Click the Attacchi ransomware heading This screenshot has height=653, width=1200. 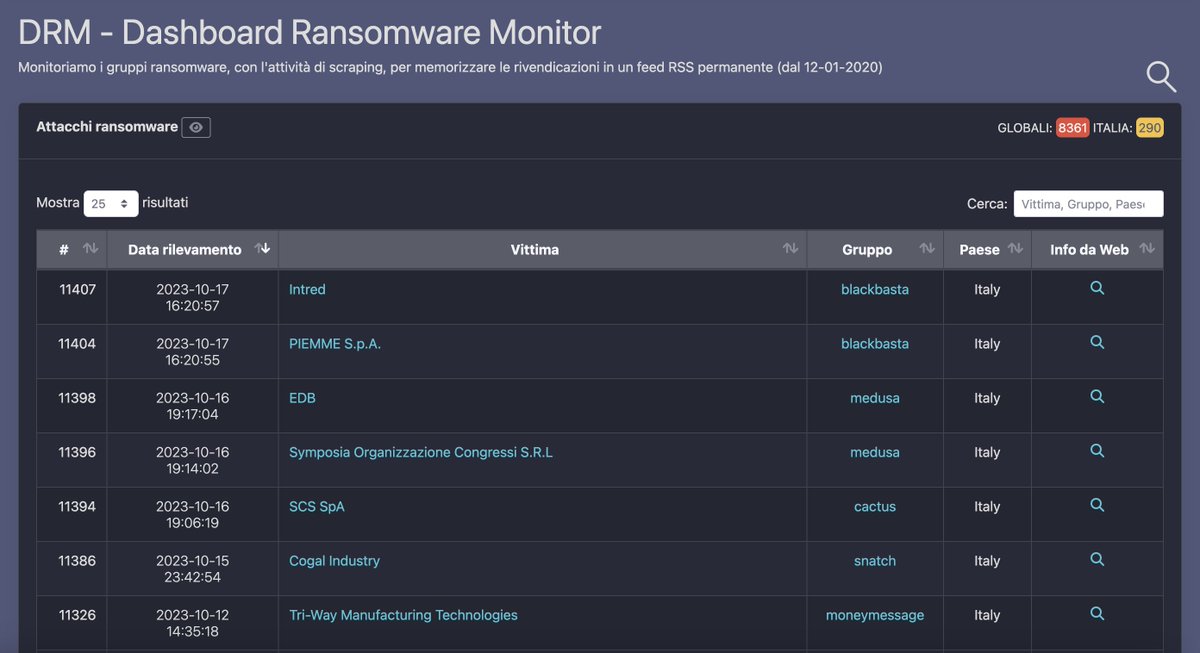[x=107, y=127]
